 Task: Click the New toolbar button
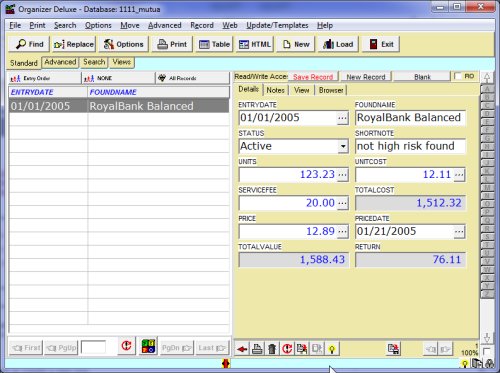[x=296, y=44]
